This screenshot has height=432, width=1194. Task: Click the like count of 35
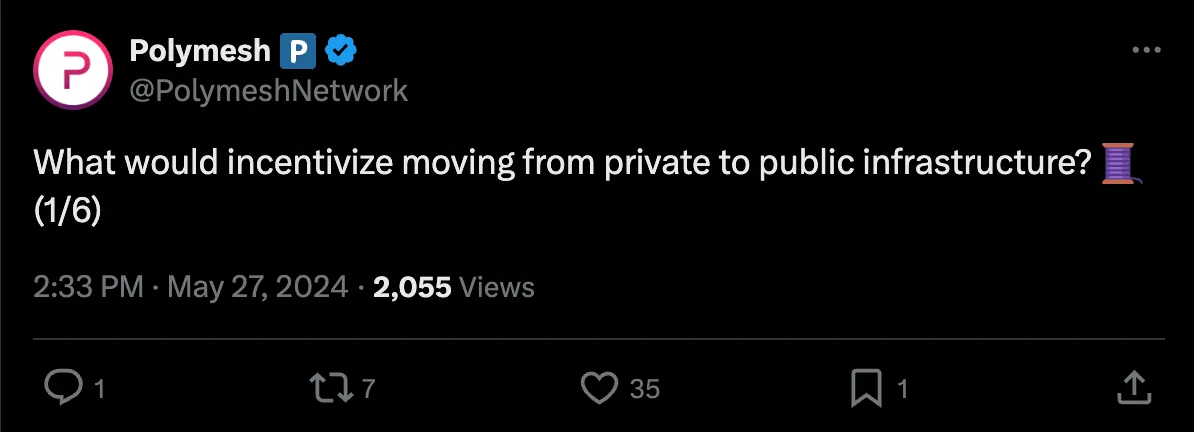click(645, 389)
